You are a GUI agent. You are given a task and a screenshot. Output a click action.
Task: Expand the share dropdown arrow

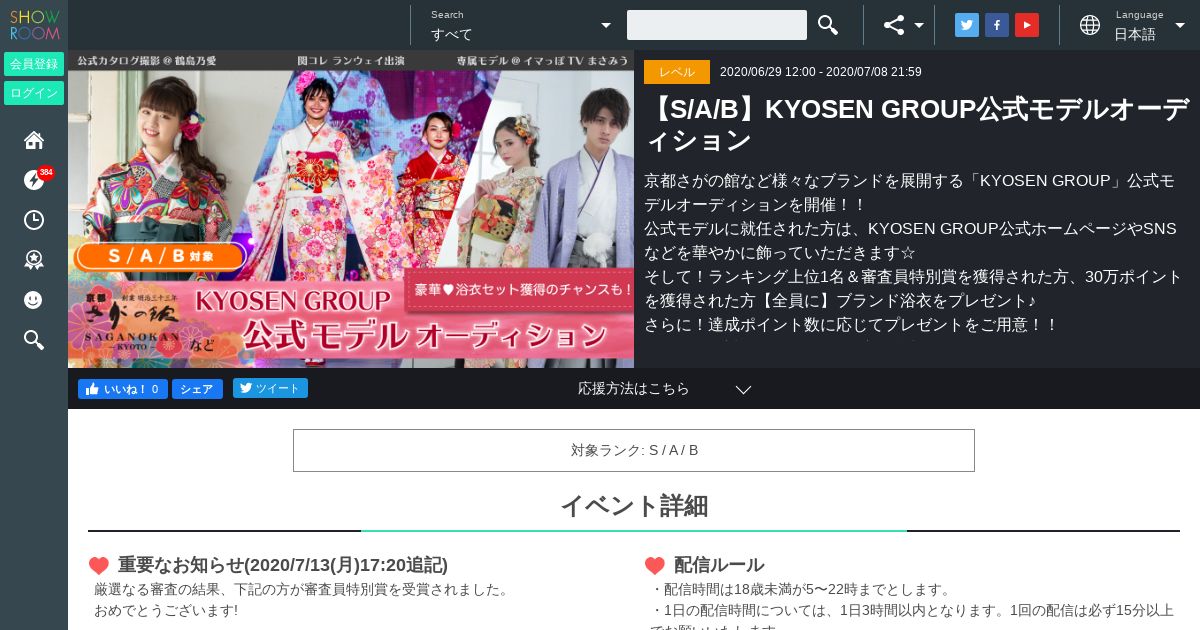coord(919,26)
